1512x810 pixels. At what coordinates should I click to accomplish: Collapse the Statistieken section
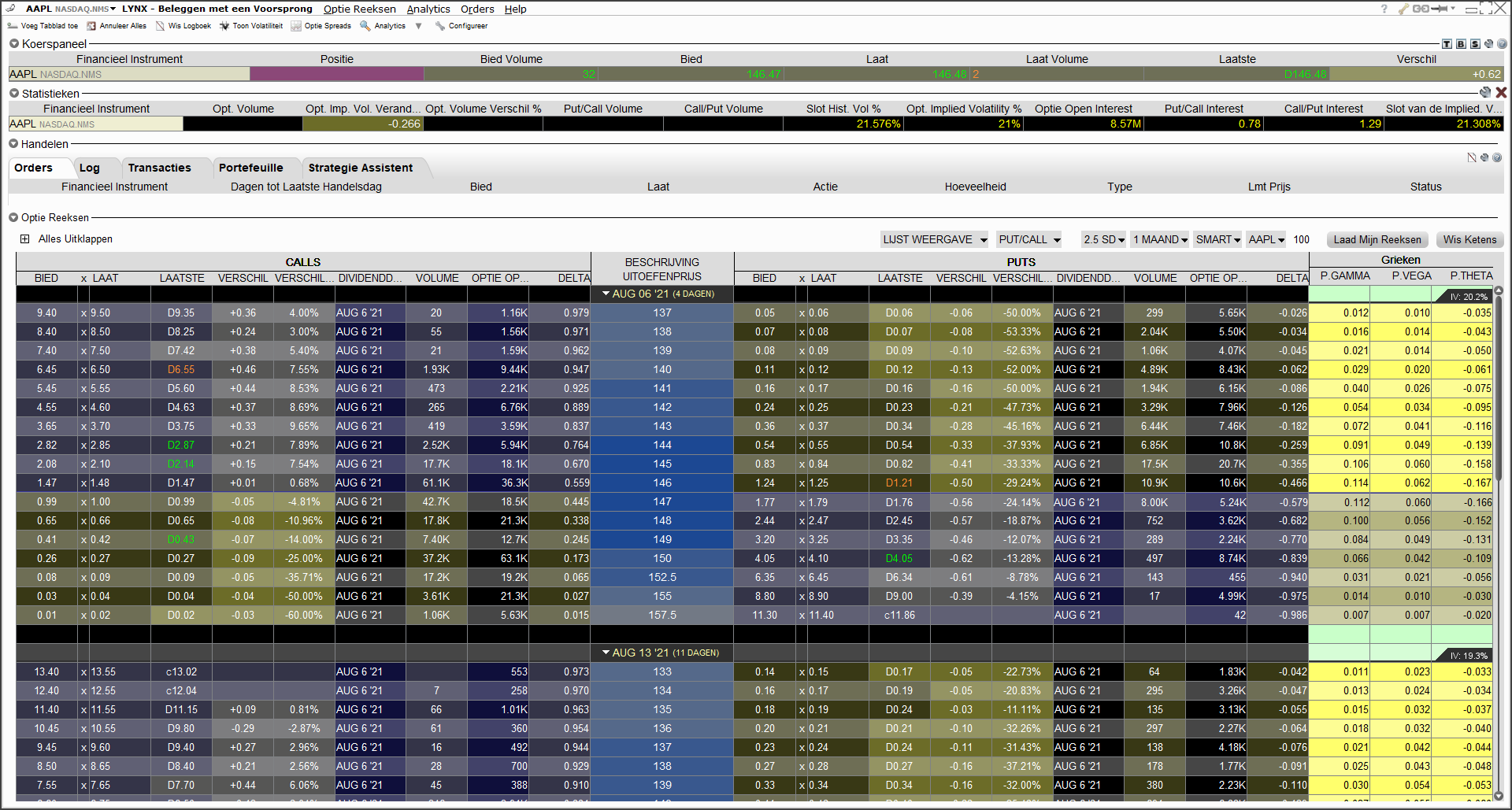coord(14,93)
